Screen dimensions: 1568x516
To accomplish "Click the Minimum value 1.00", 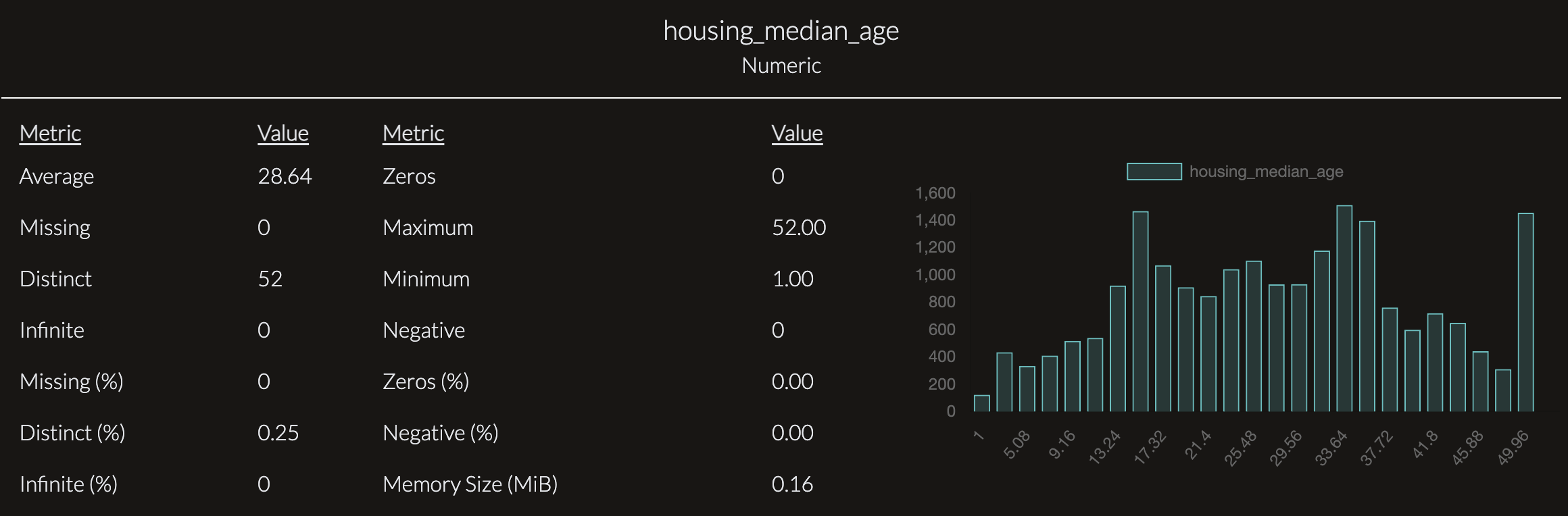I will pos(793,279).
